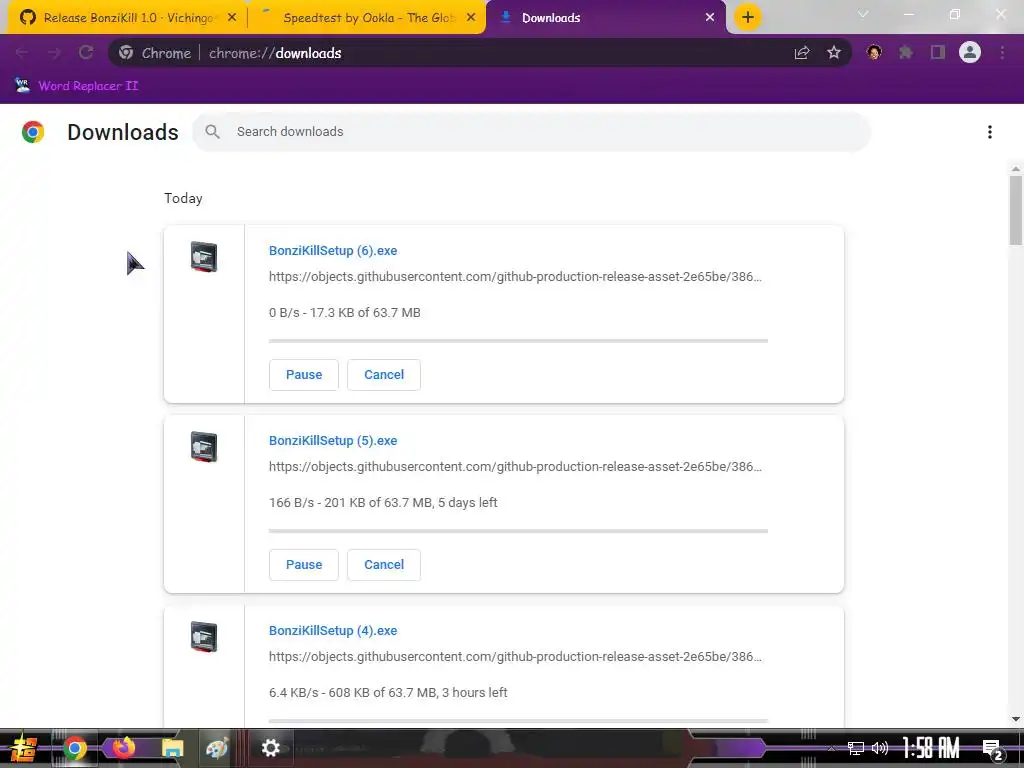The width and height of the screenshot is (1024, 768).
Task: Click the BonziKillSetup (5).exe progress bar
Action: click(x=519, y=531)
